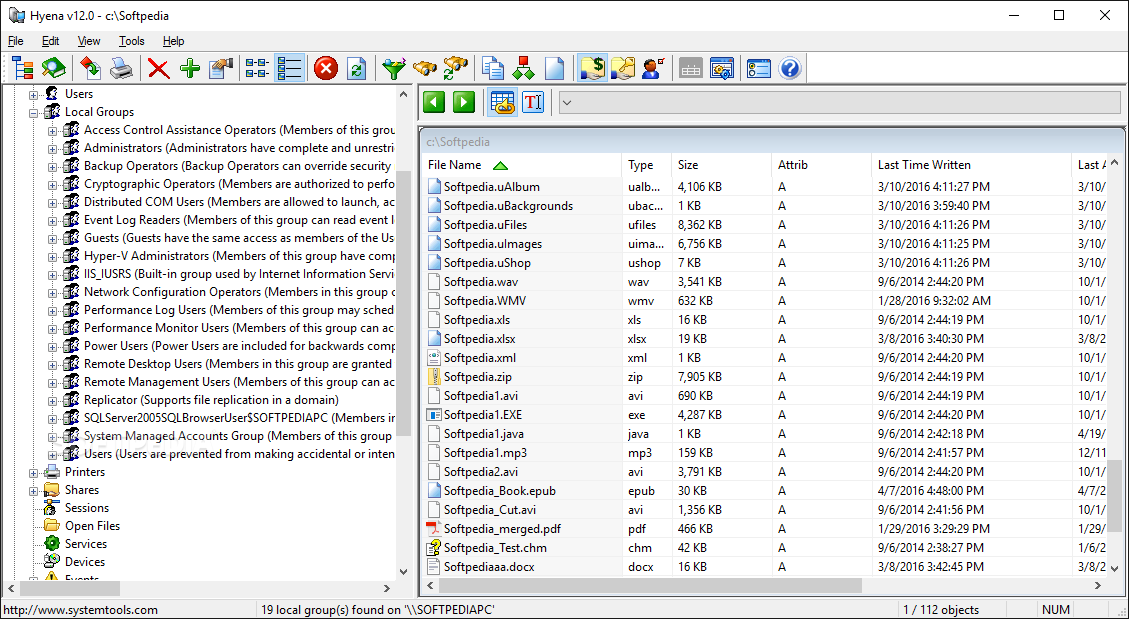Viewport: 1129px width, 619px height.
Task: Sort by File Name column header
Action: [x=521, y=165]
